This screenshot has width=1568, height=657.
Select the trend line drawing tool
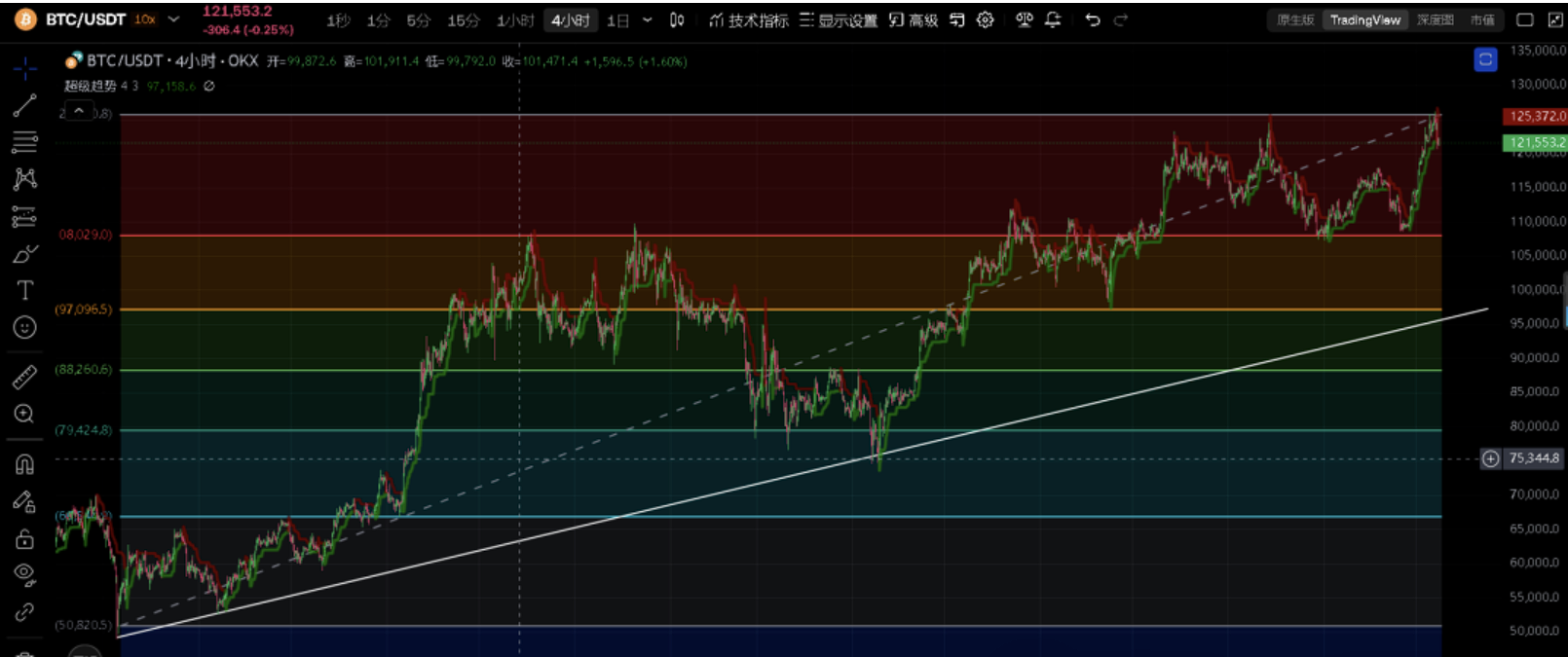(24, 105)
